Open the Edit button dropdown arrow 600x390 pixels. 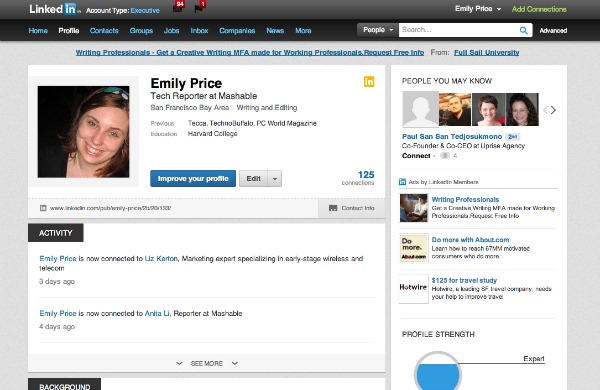click(x=274, y=179)
